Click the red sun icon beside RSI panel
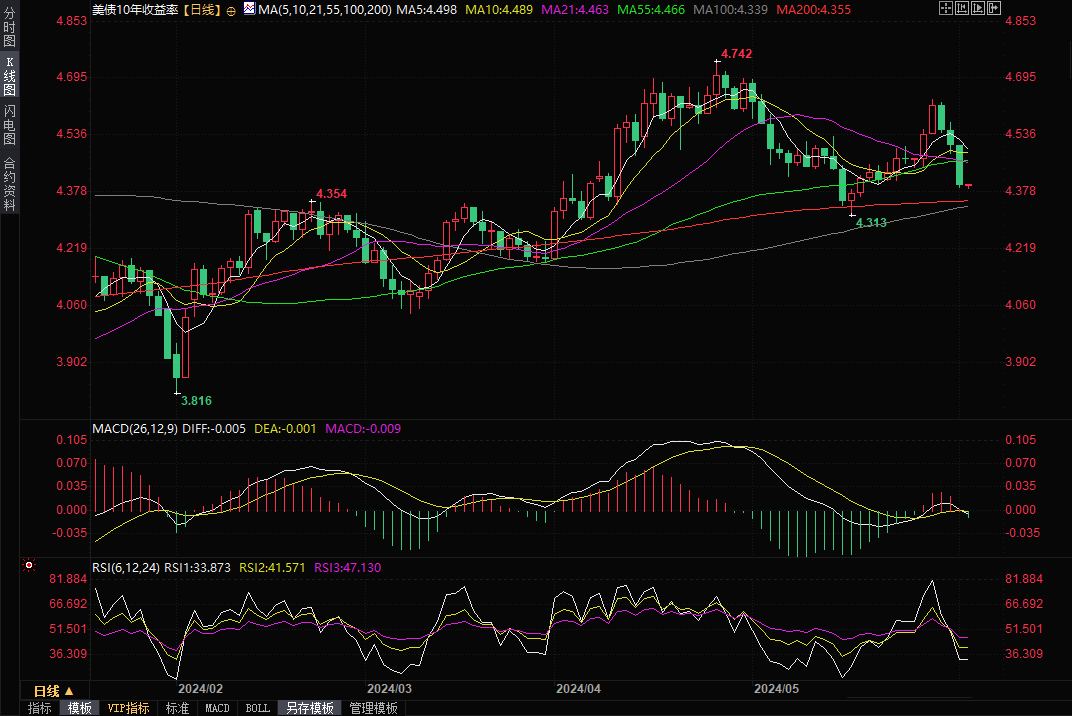 tap(29, 566)
